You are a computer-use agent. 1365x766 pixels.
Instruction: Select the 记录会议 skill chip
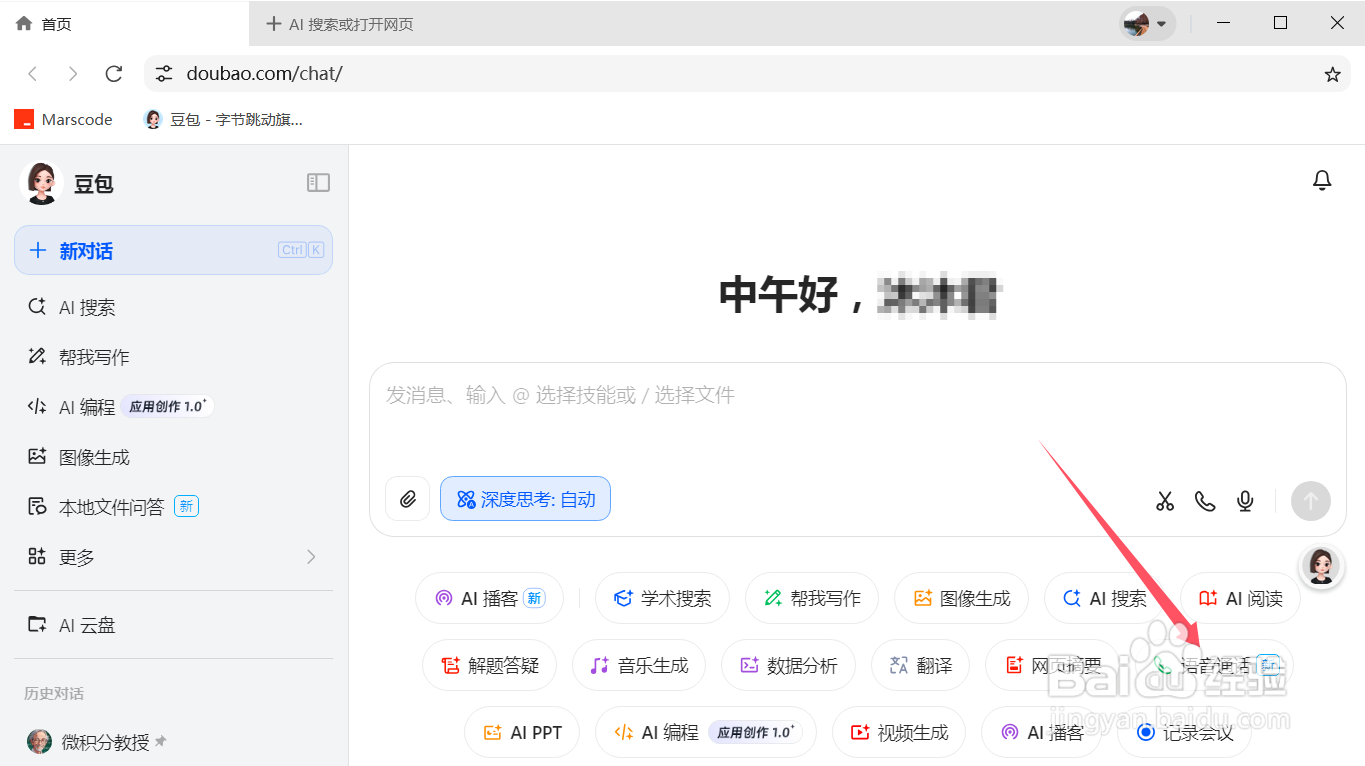[x=1184, y=732]
